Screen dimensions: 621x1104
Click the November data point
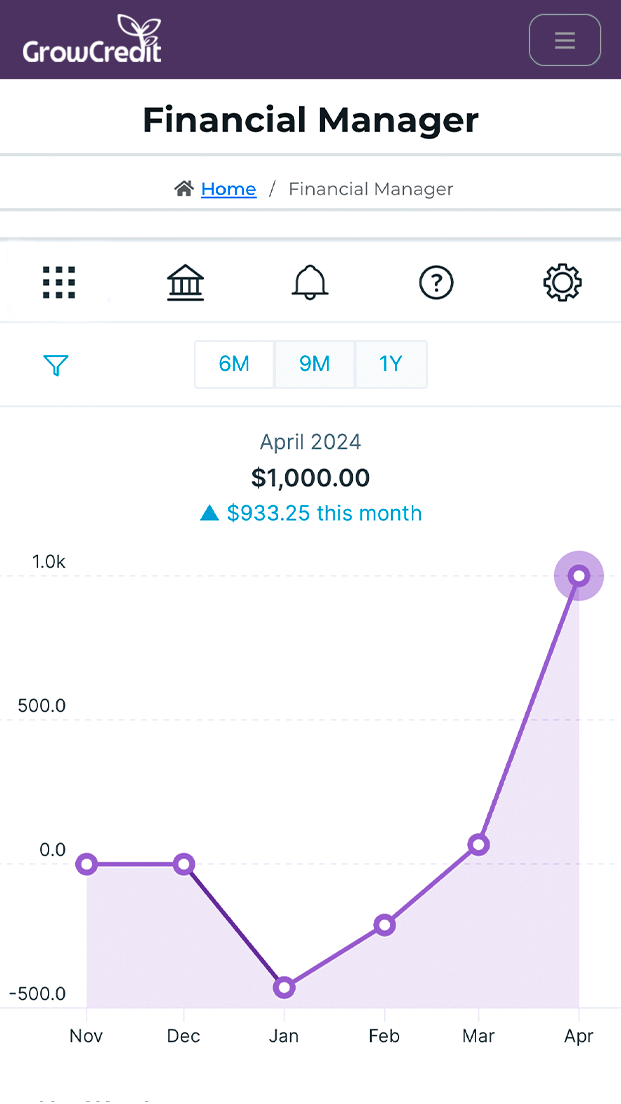(x=87, y=864)
